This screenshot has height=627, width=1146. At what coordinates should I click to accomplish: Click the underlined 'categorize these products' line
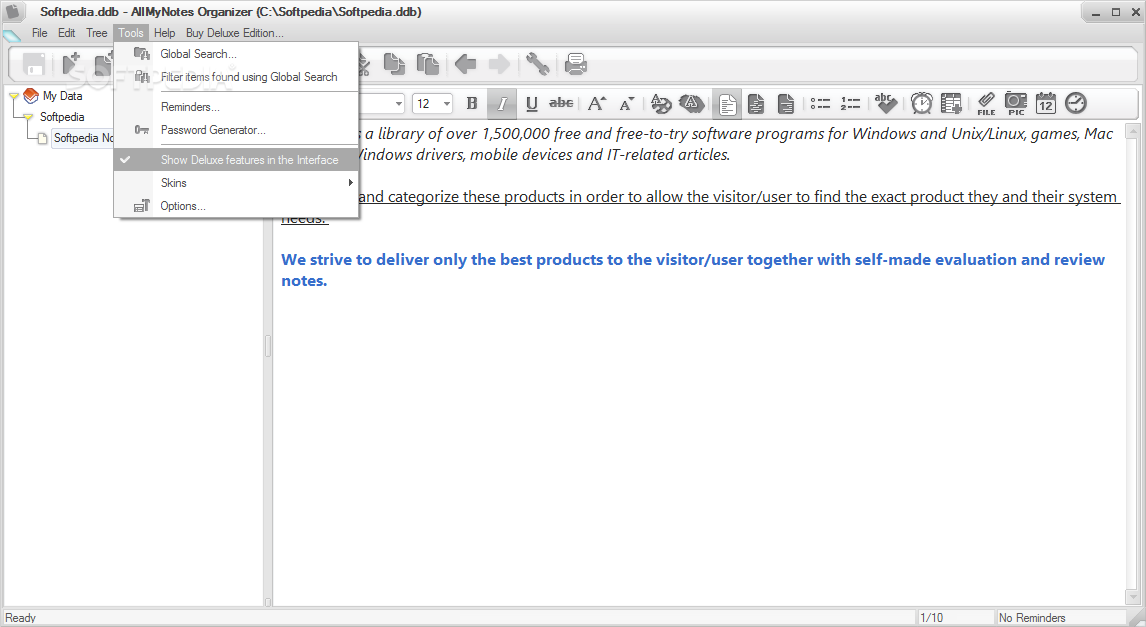pyautogui.click(x=738, y=197)
